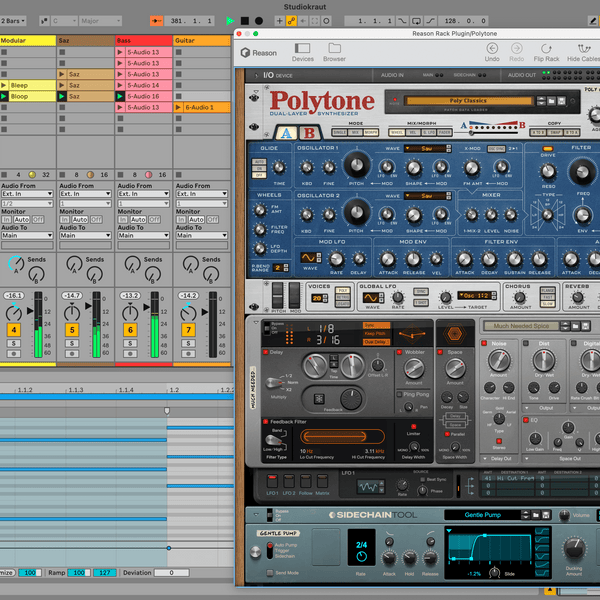600x600 pixels.
Task: Open Guitar track Audio From Ext. In dropdown
Action: 202,194
